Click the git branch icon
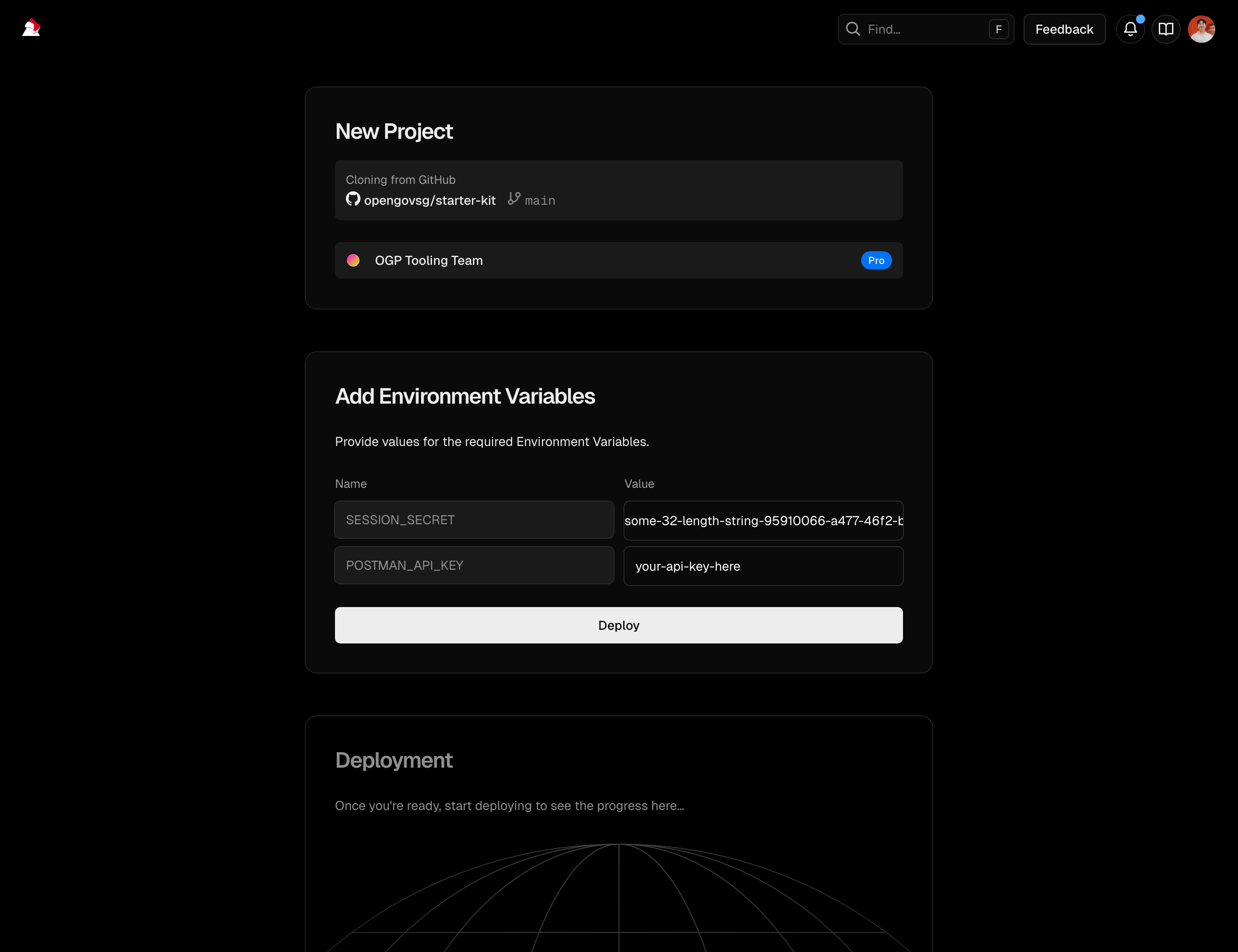 (x=513, y=198)
